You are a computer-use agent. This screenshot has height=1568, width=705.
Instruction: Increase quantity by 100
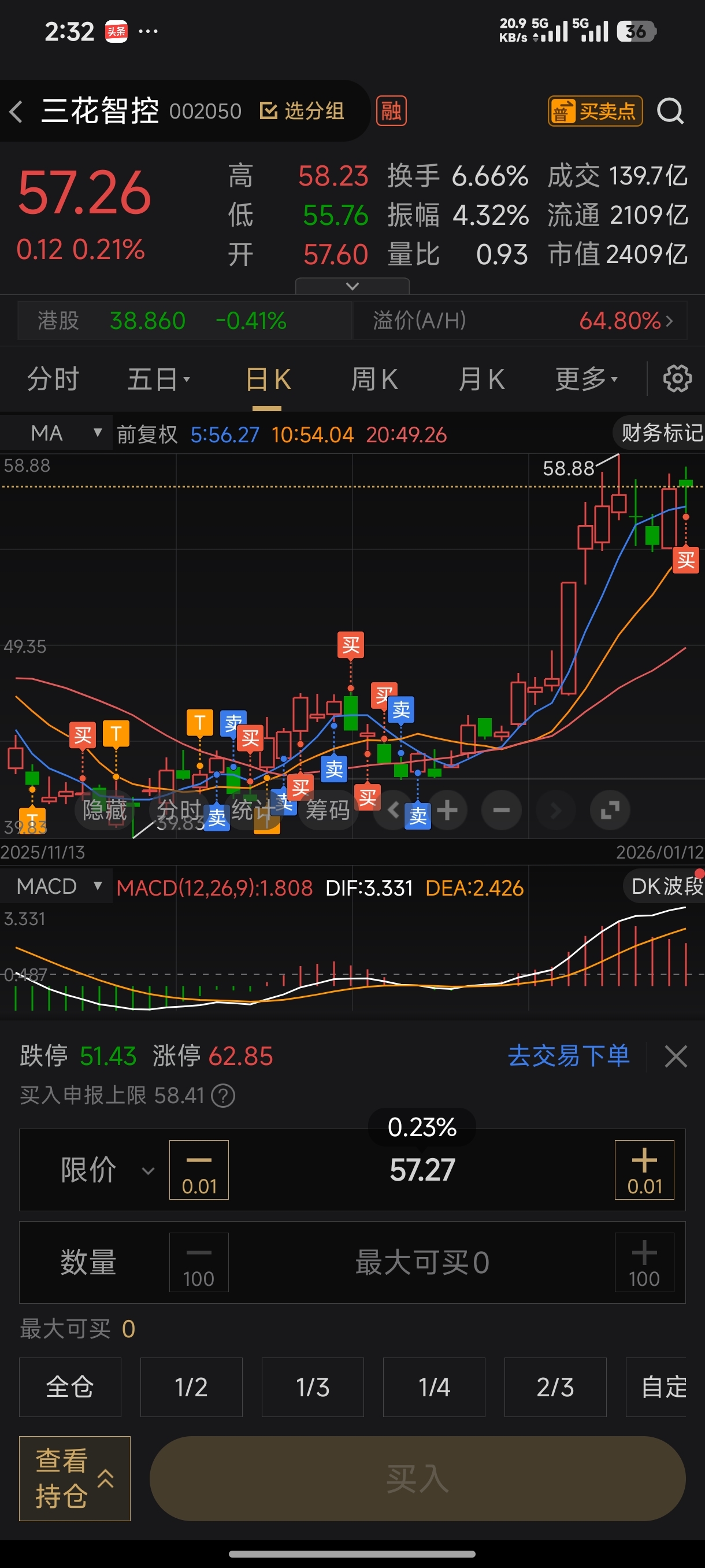(644, 1262)
